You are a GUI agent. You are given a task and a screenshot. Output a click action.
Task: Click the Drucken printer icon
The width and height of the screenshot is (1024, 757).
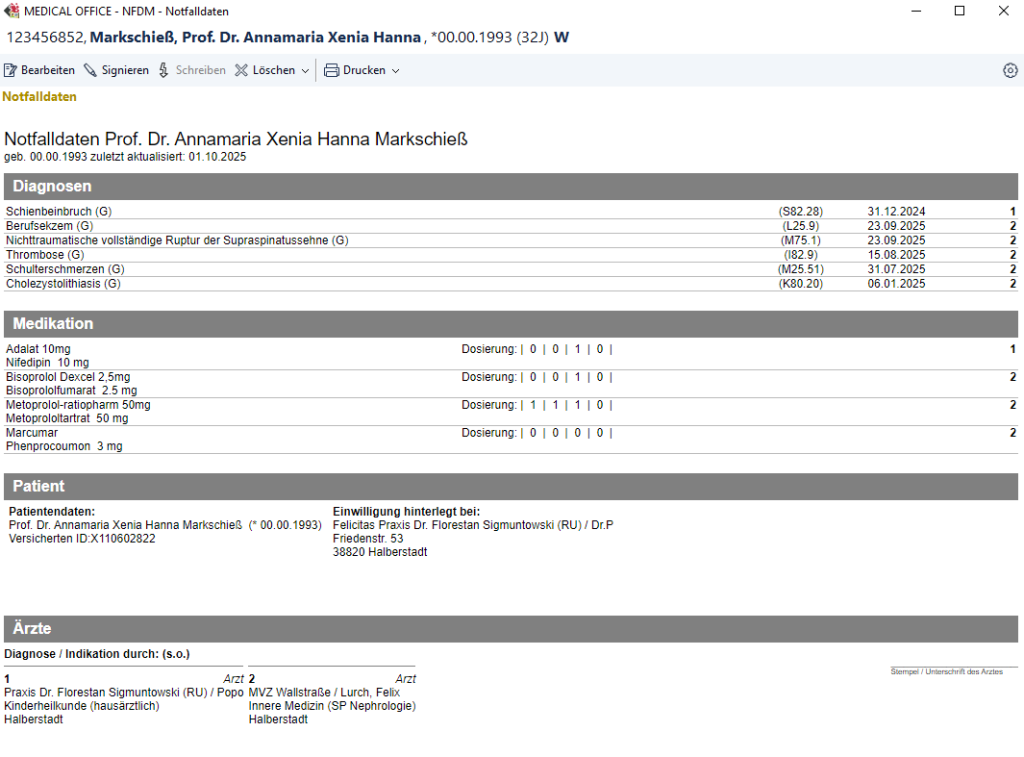coord(331,71)
